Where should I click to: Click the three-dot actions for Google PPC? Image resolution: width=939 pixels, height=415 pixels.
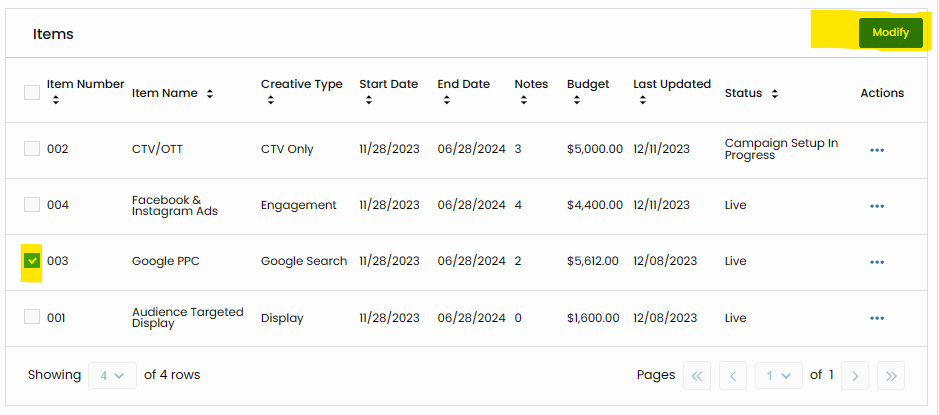877,262
